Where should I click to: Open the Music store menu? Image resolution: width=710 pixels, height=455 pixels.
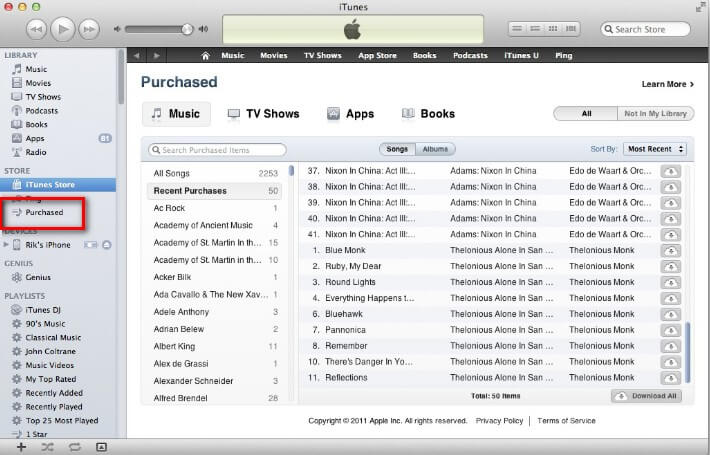pyautogui.click(x=233, y=56)
